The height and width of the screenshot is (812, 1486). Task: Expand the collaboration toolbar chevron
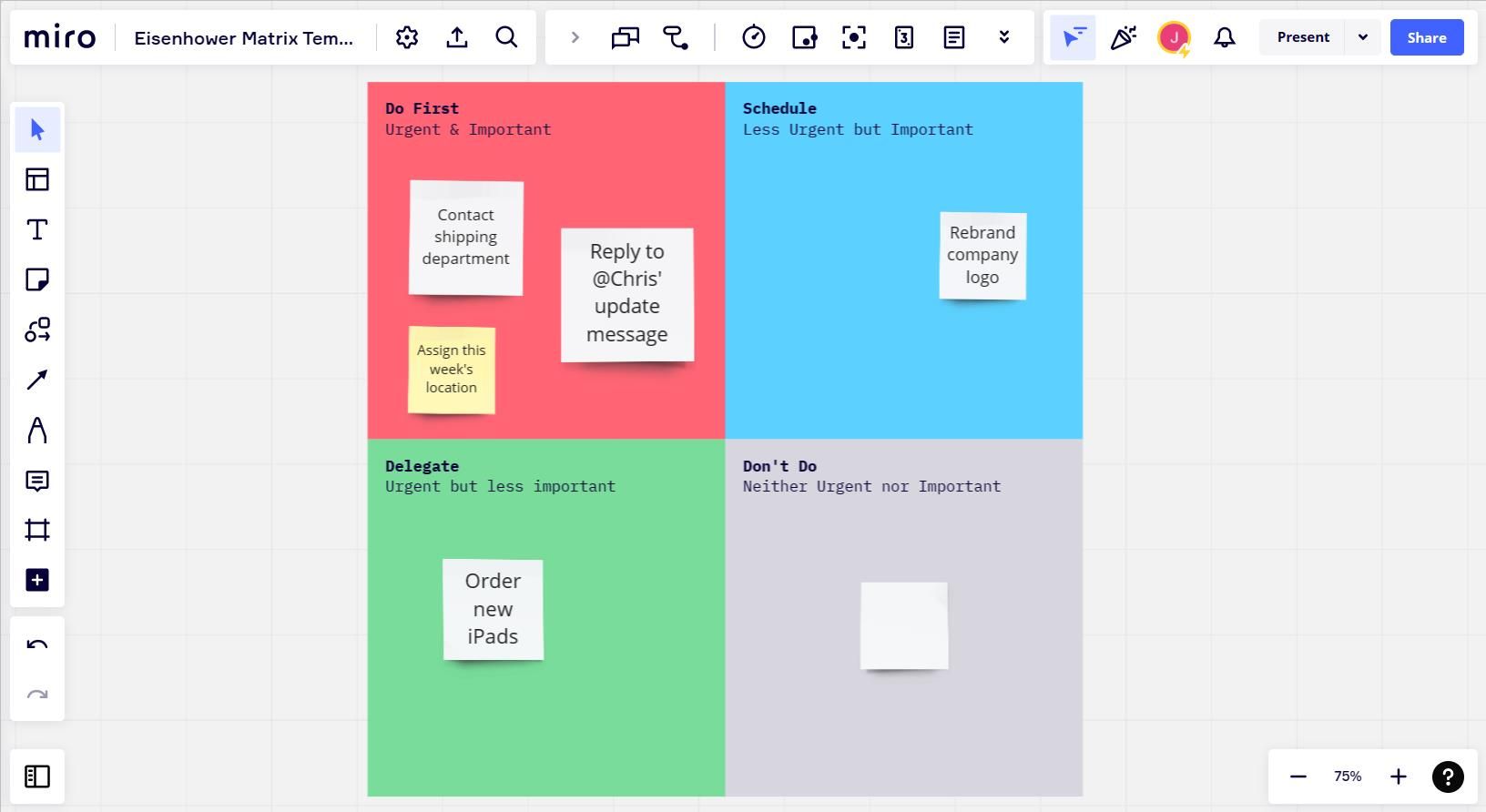tap(575, 37)
